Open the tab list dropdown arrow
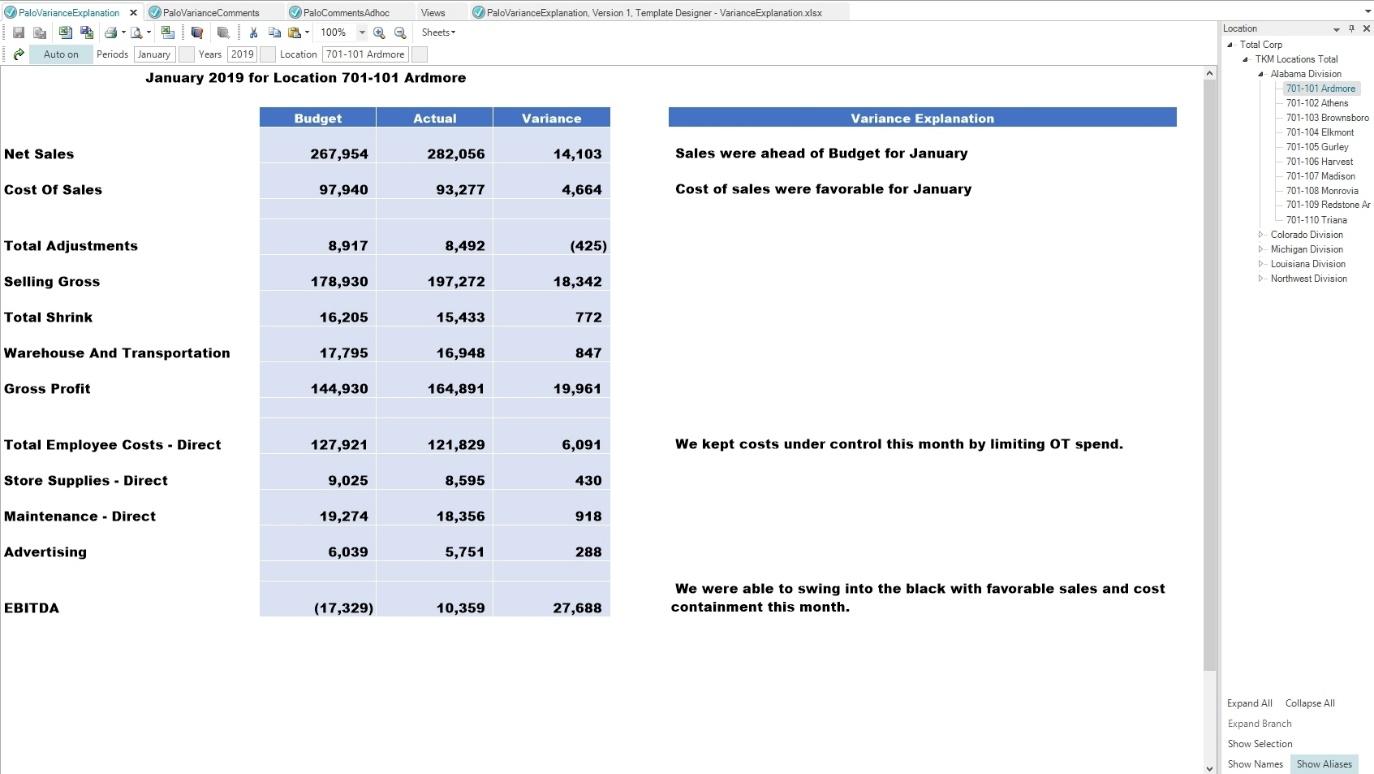The image size is (1374, 774). click(x=1367, y=12)
